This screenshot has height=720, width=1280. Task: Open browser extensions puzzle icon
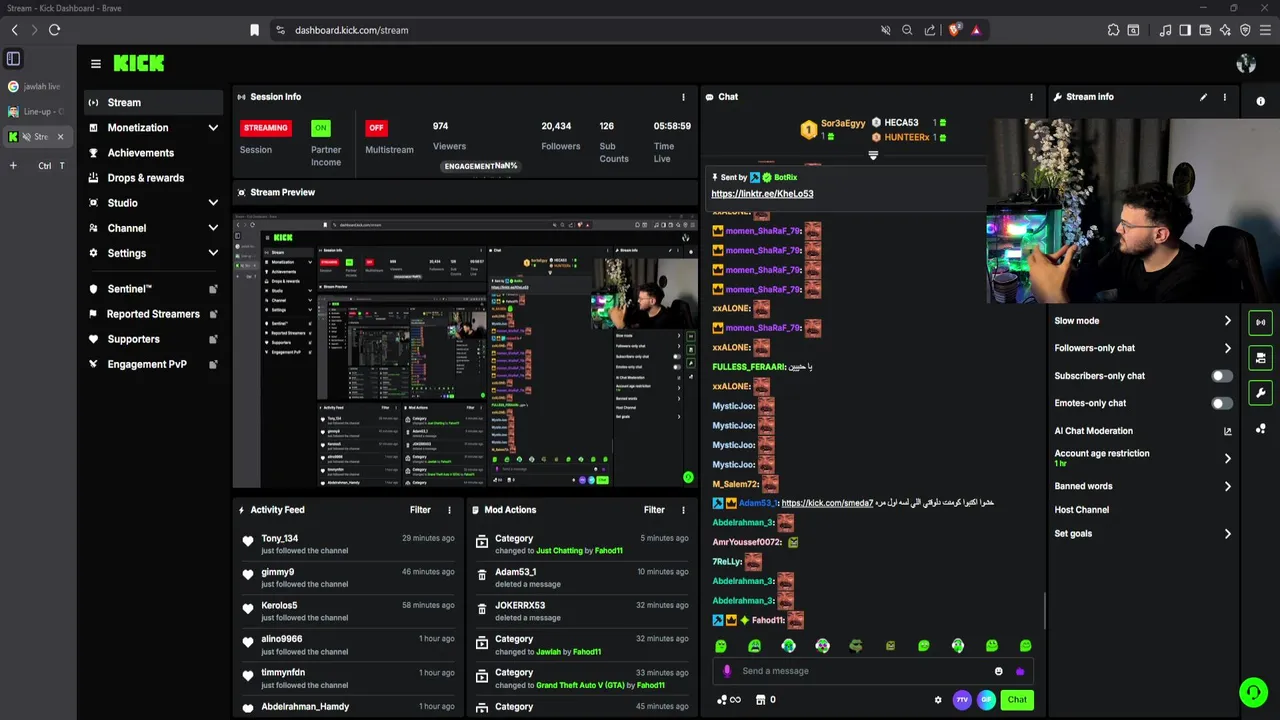click(1113, 30)
